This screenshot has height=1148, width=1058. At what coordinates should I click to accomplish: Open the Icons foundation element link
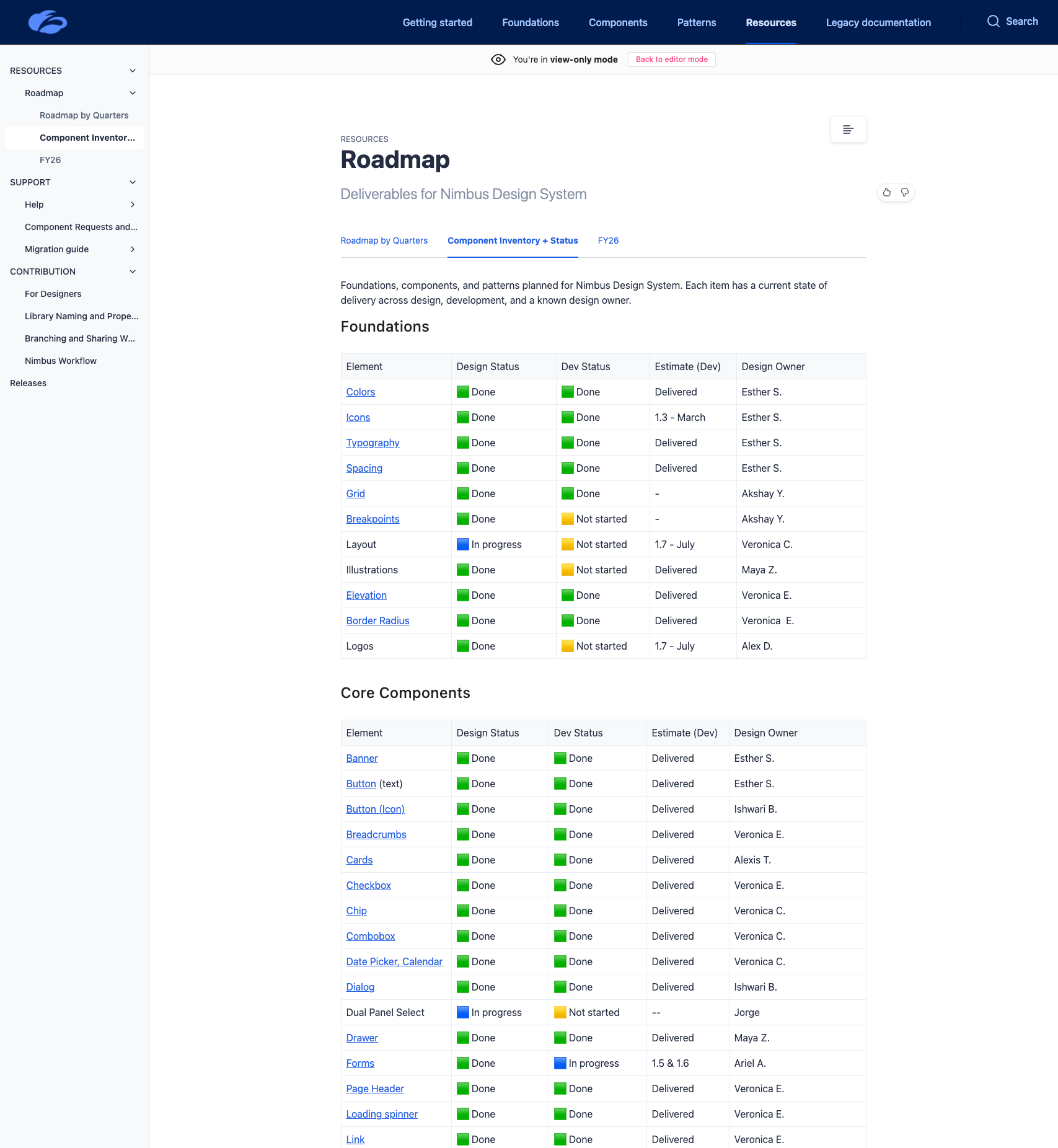pos(358,417)
